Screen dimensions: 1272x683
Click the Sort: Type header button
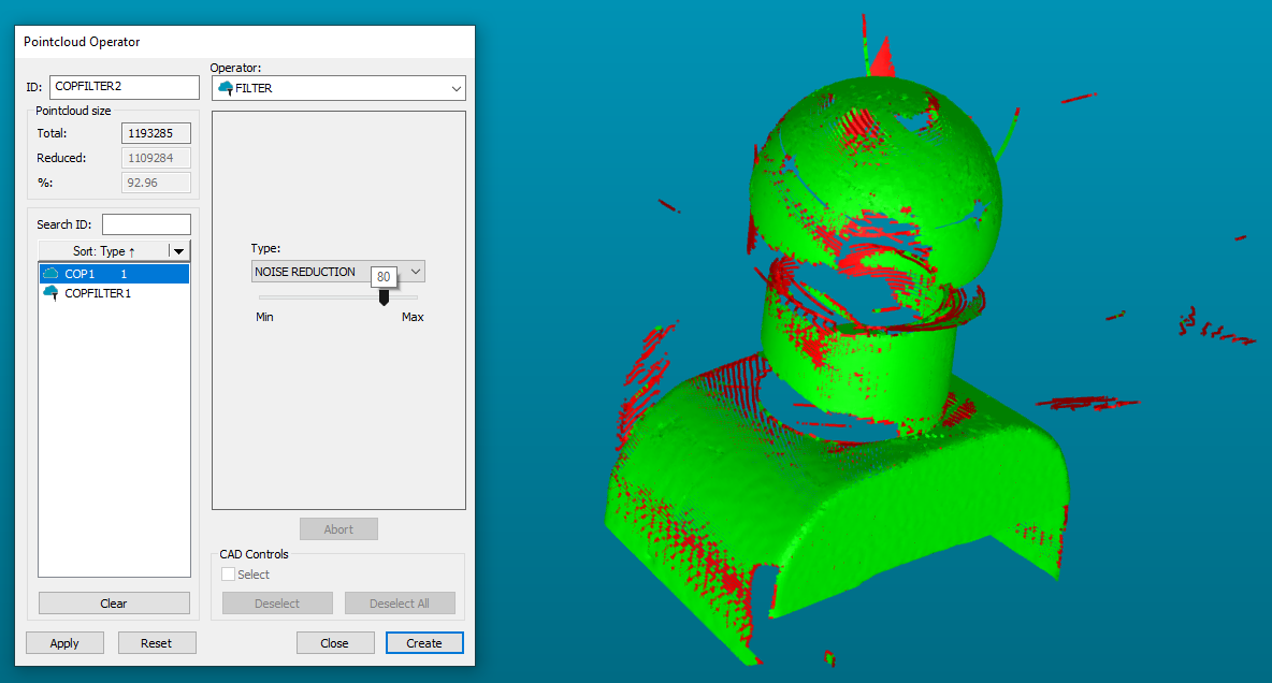point(104,251)
